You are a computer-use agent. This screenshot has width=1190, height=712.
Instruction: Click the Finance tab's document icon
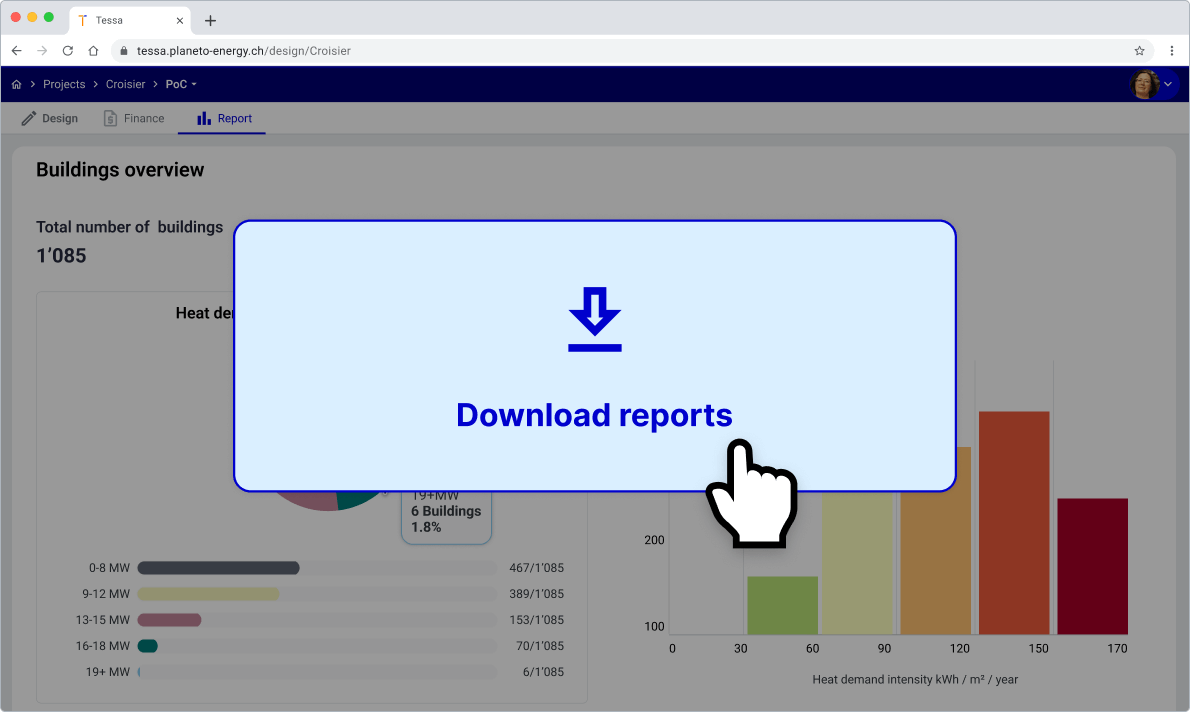pos(110,117)
